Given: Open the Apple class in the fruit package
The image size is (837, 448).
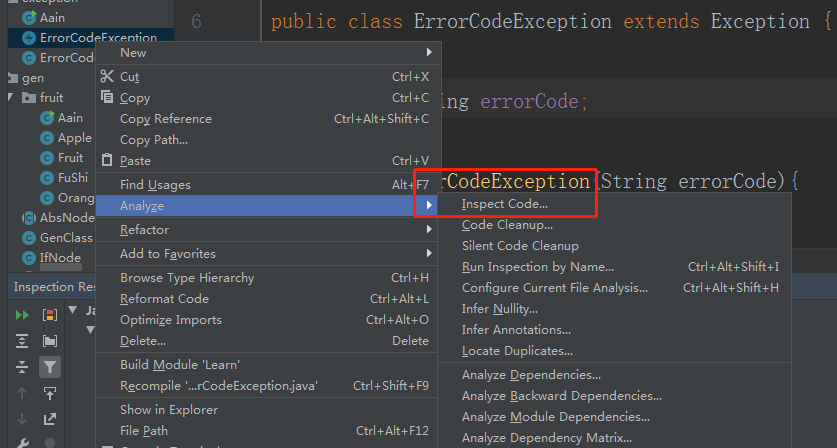Looking at the screenshot, I should tap(74, 138).
